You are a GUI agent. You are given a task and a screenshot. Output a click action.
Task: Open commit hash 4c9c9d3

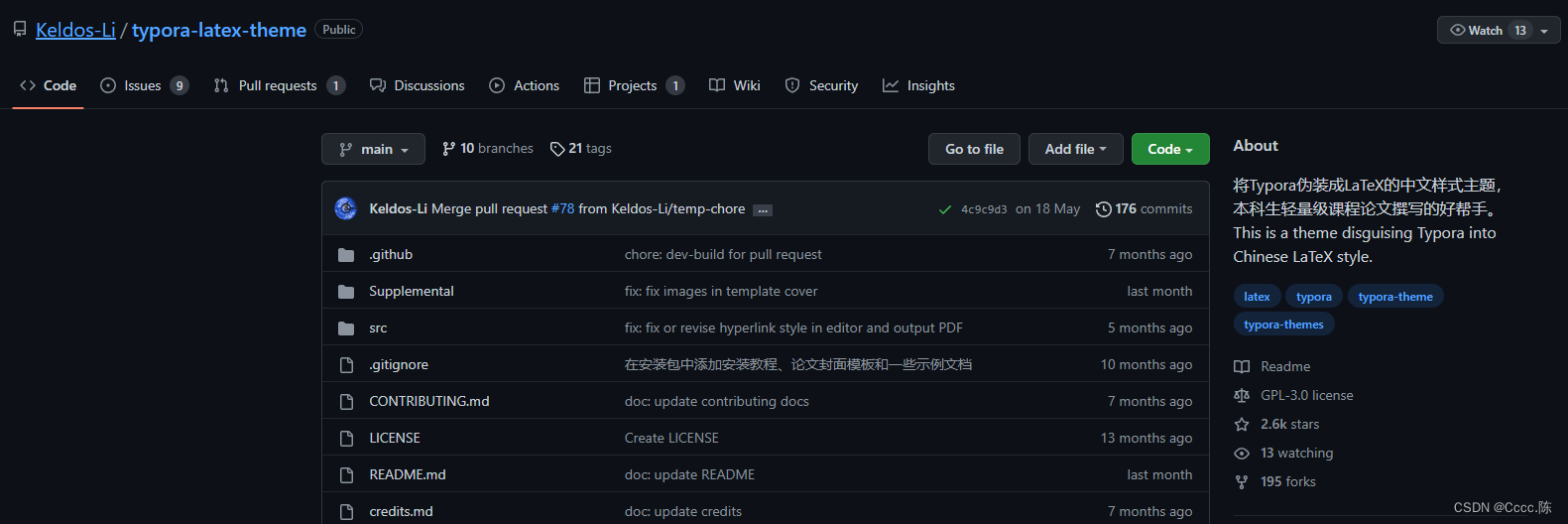coord(984,209)
